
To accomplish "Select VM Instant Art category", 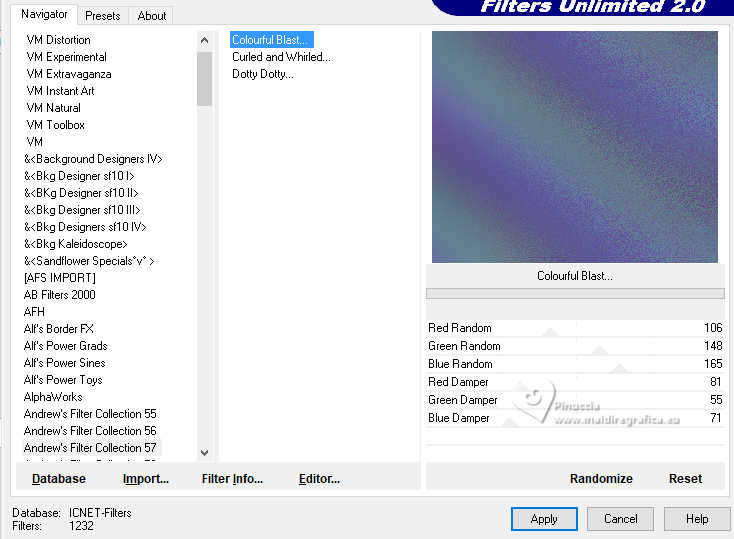I will 60,91.
